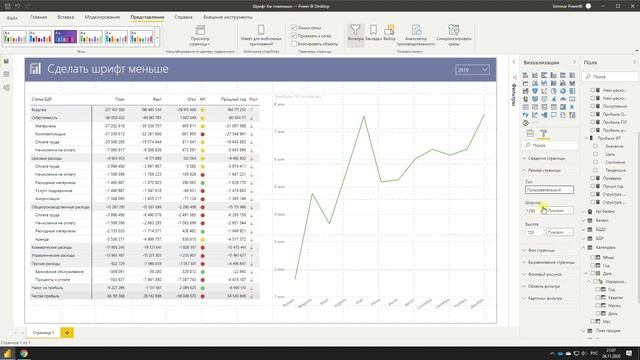Screen dimensions: 640x360
Task: Expand the themes gallery arrow
Action: (157, 38)
